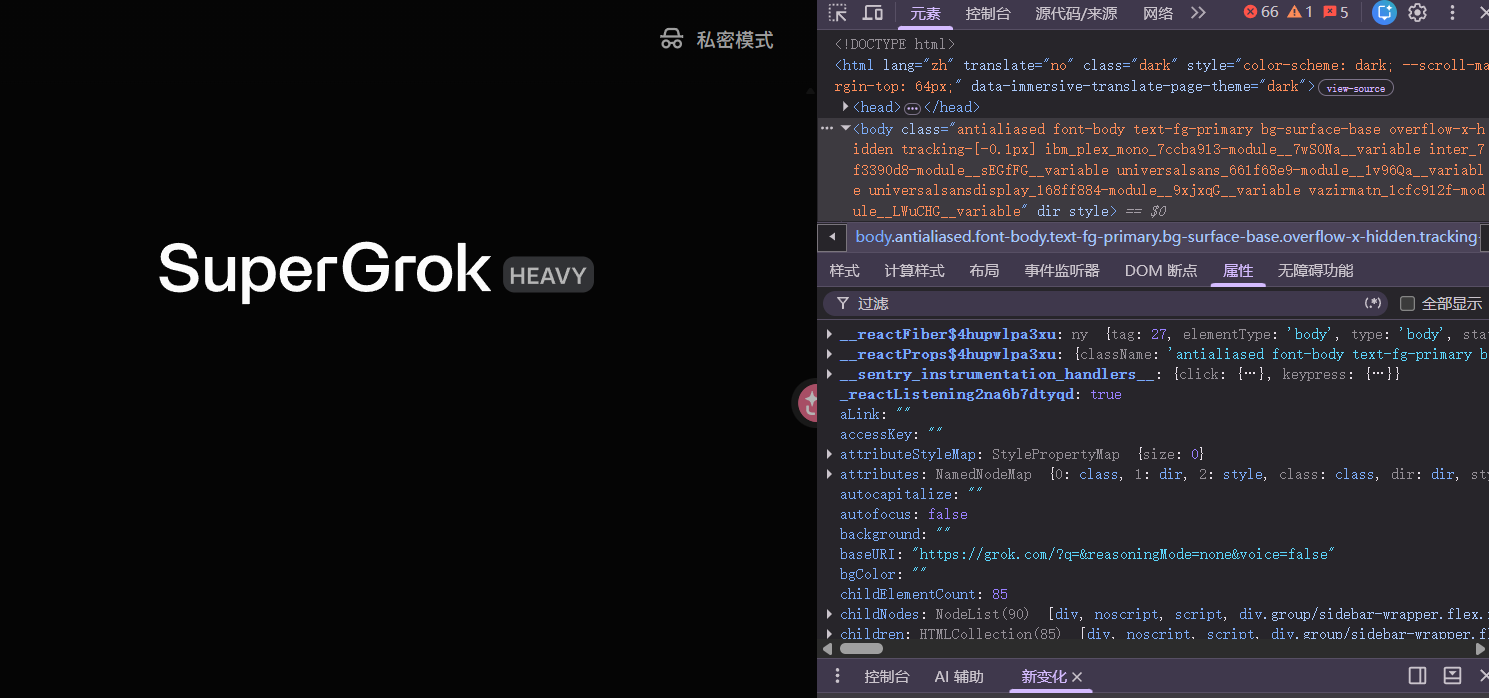This screenshot has width=1489, height=698.
Task: Expand the childNodes NodeList property
Action: (830, 614)
